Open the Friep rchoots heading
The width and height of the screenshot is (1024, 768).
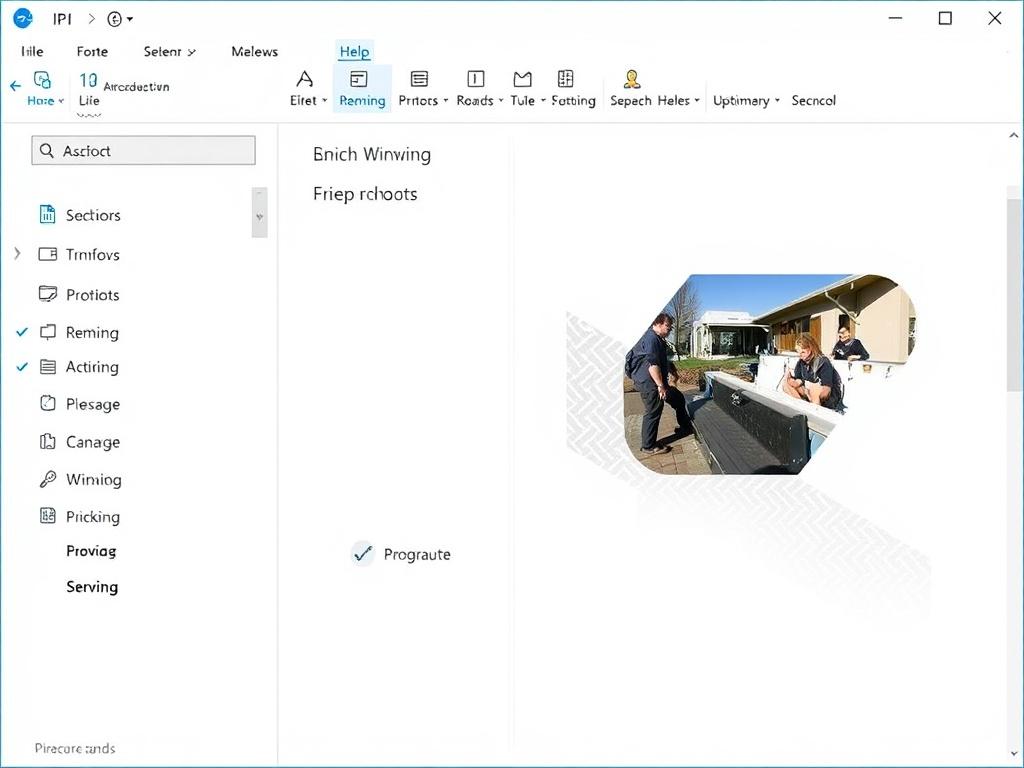[364, 194]
